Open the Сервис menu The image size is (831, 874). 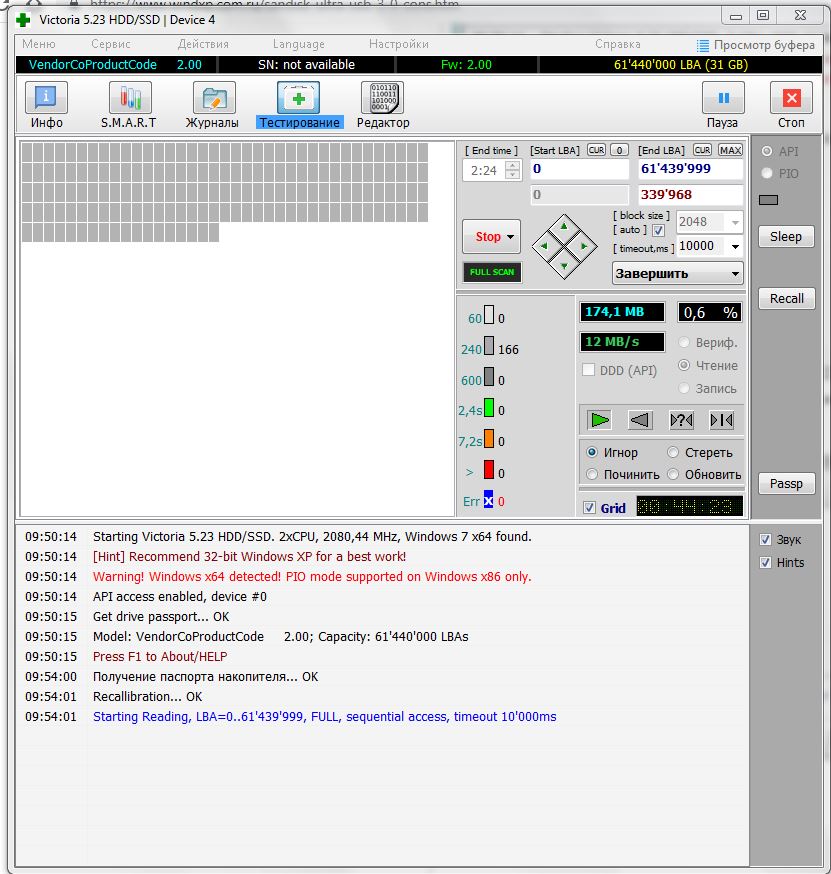coord(110,44)
